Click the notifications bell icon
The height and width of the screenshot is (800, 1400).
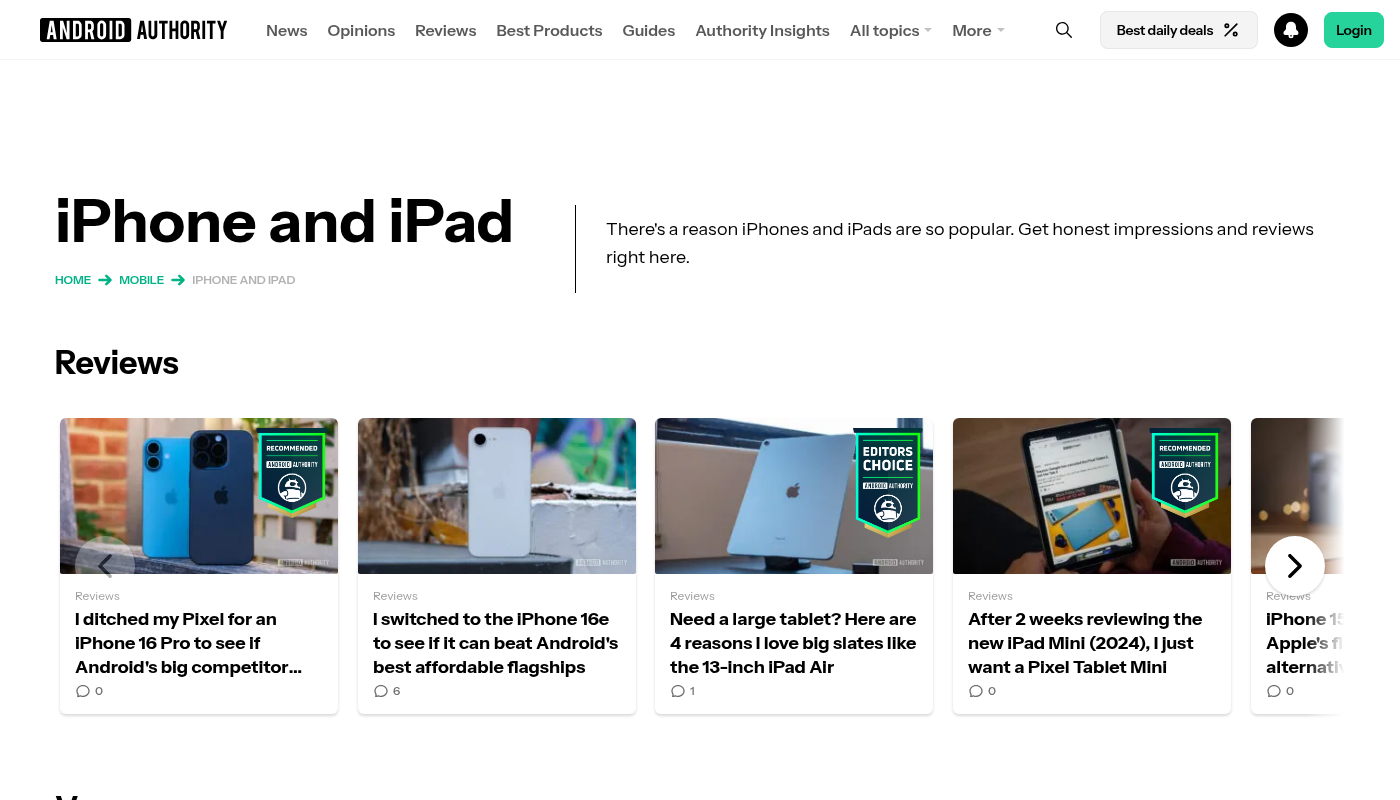pos(1290,30)
